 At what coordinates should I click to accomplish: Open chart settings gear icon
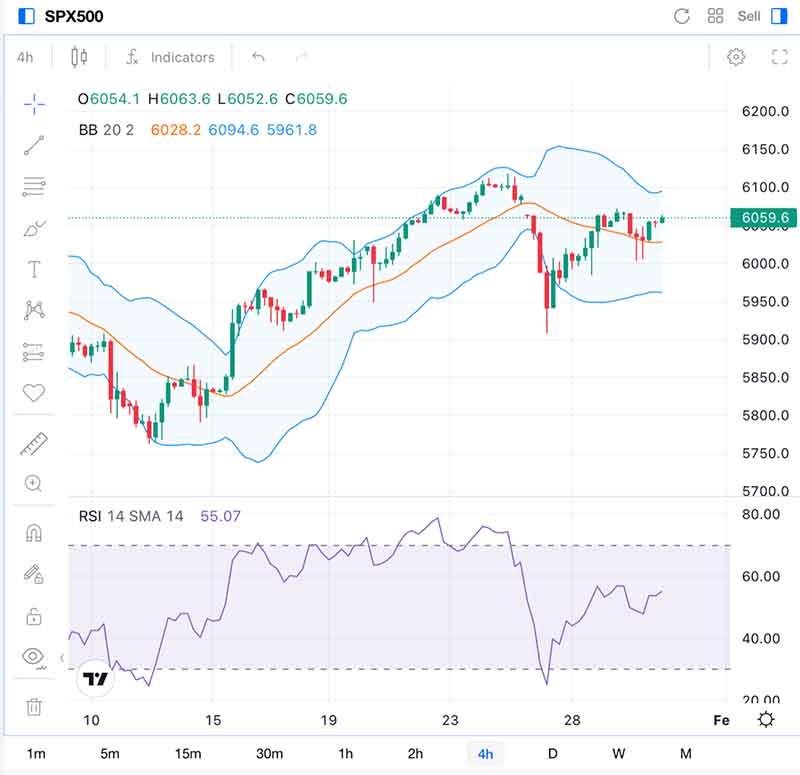coord(736,57)
